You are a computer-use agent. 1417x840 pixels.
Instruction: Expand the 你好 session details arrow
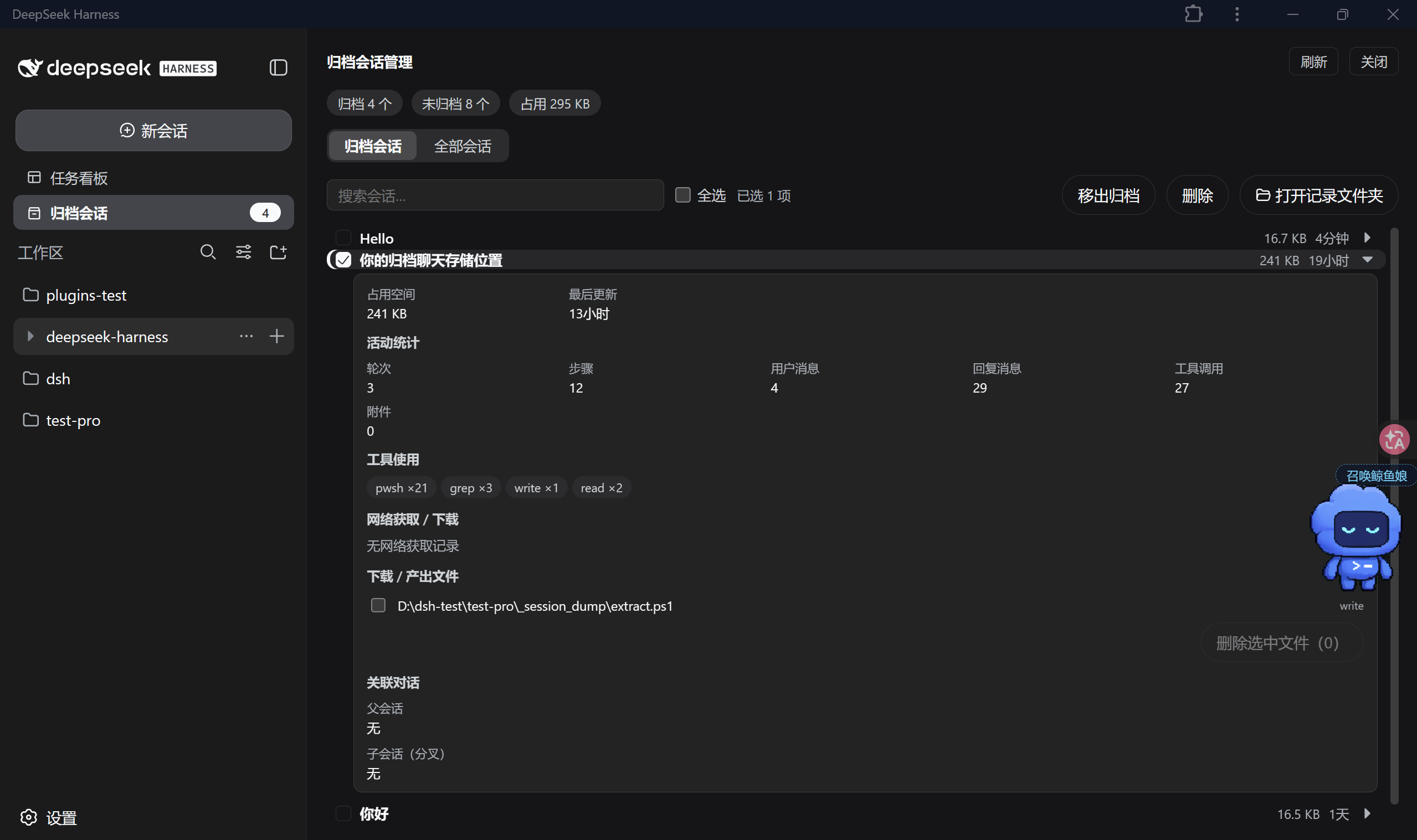point(1367,813)
